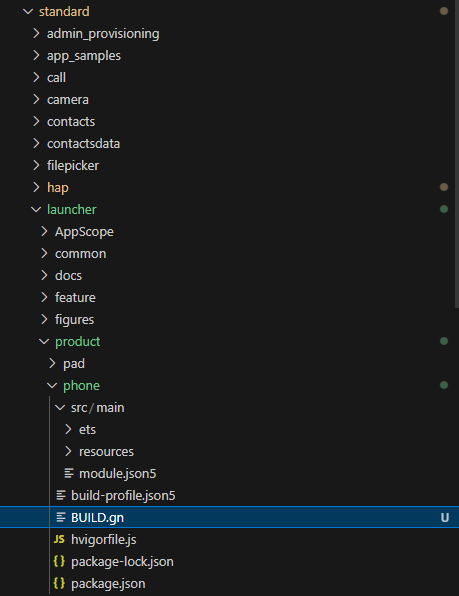Collapse the launcher folder chevron
Viewport: 459px width, 596px height.
coord(36,209)
